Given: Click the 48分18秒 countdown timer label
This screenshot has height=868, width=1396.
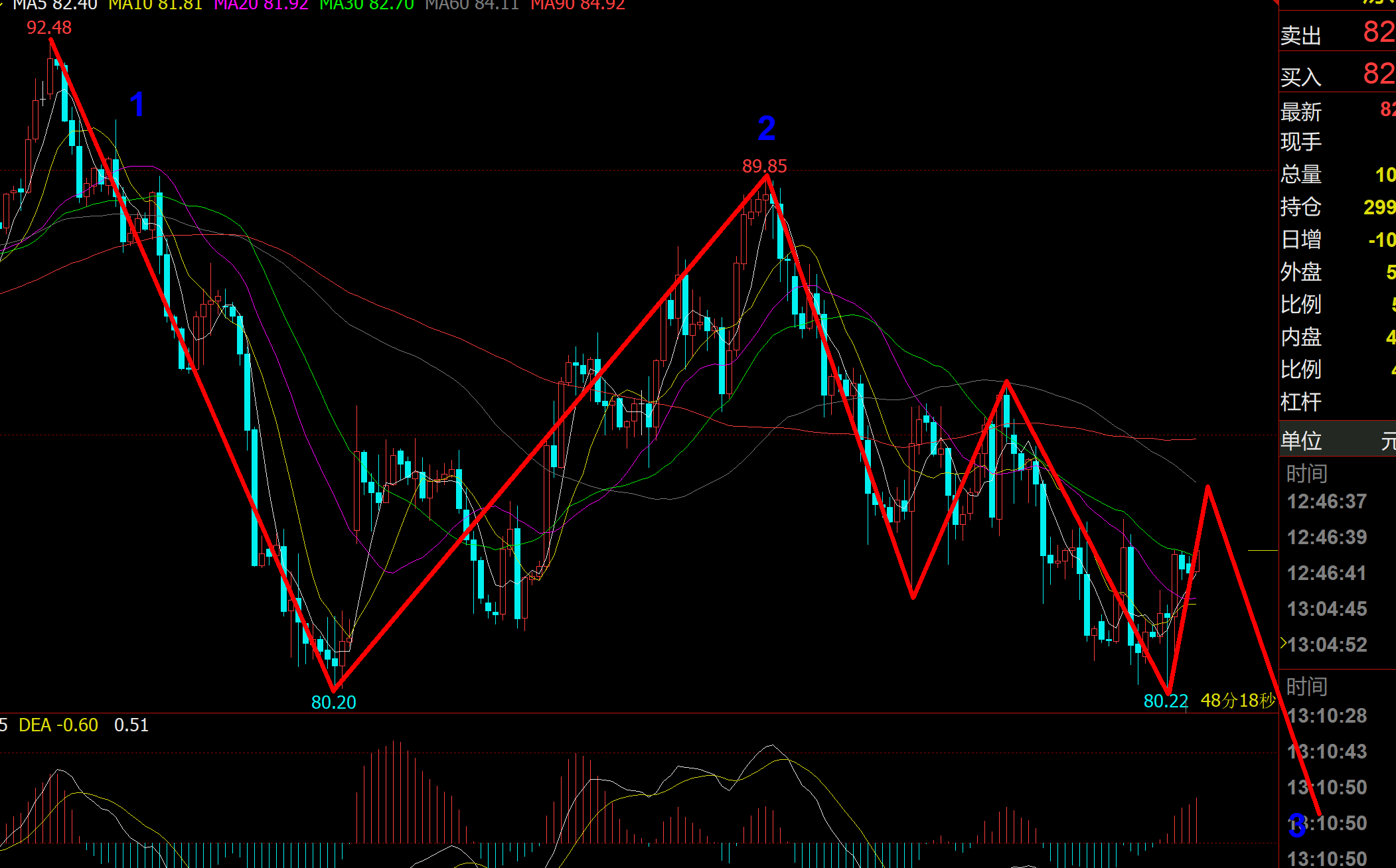Looking at the screenshot, I should click(x=1238, y=701).
